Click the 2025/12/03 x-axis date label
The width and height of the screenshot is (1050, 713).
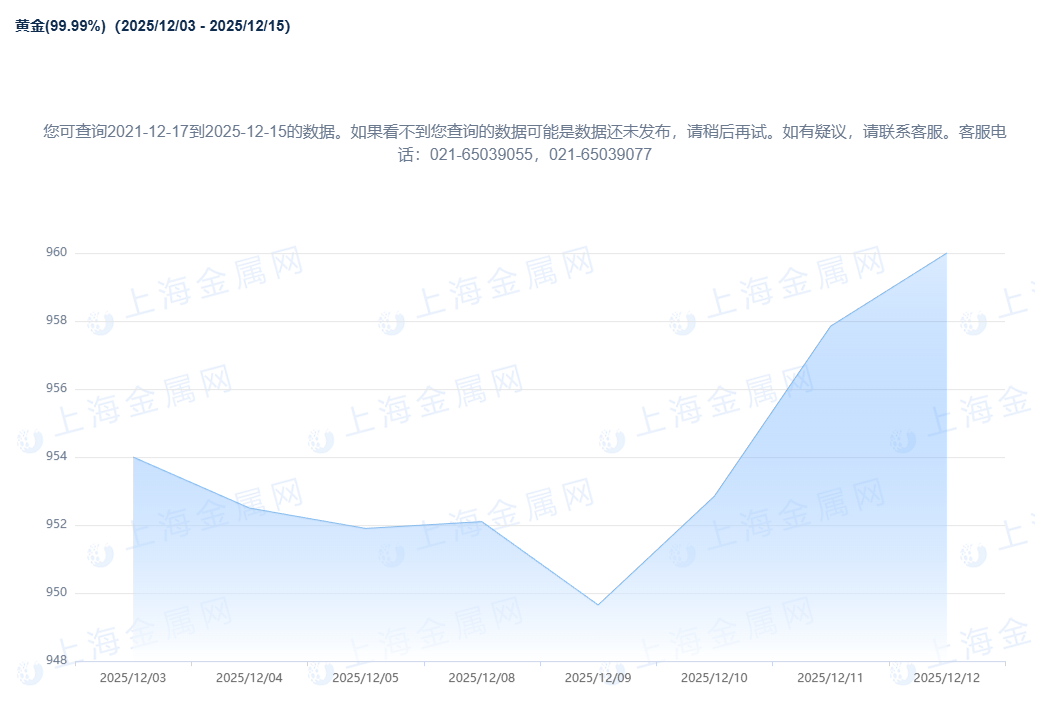click(133, 678)
